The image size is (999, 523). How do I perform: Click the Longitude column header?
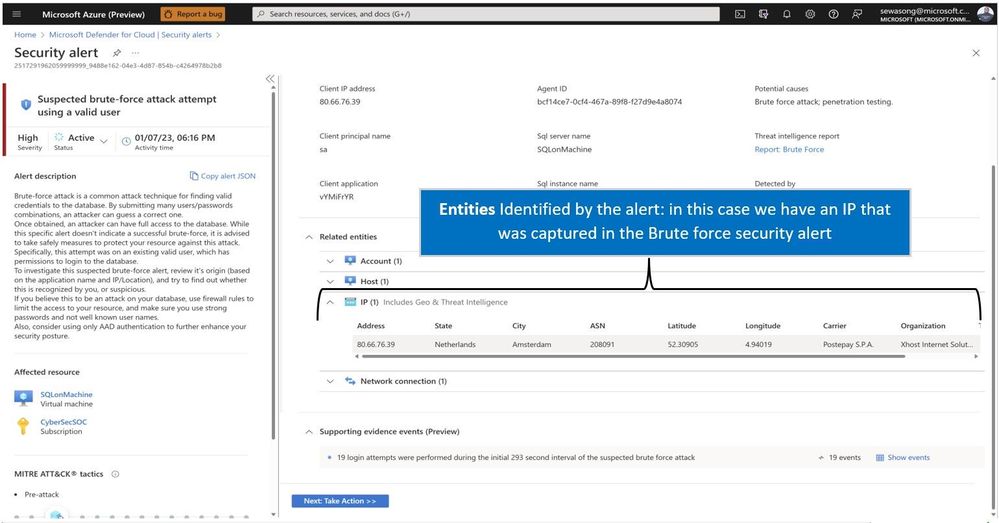[763, 326]
